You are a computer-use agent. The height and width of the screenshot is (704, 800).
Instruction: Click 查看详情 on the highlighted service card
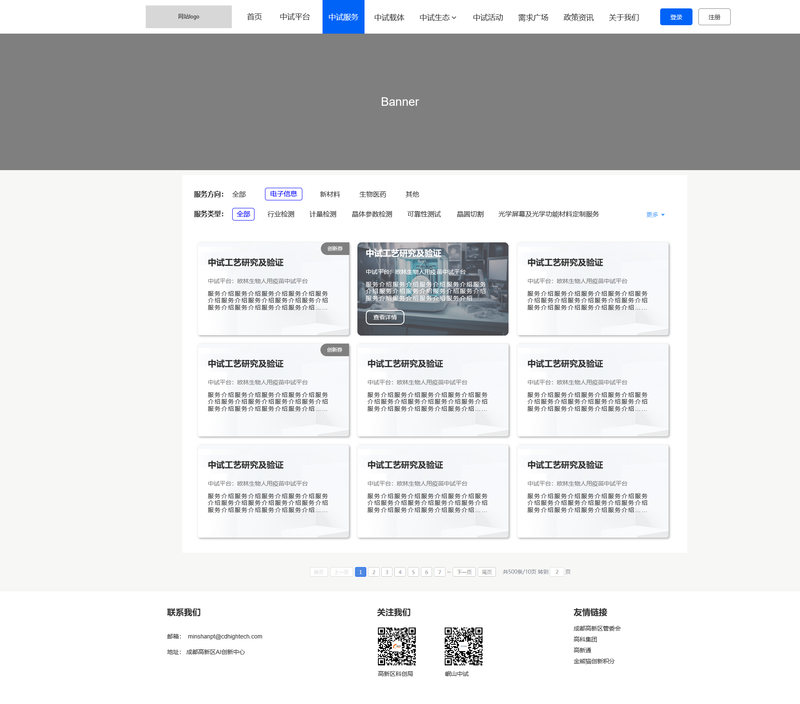tap(385, 317)
